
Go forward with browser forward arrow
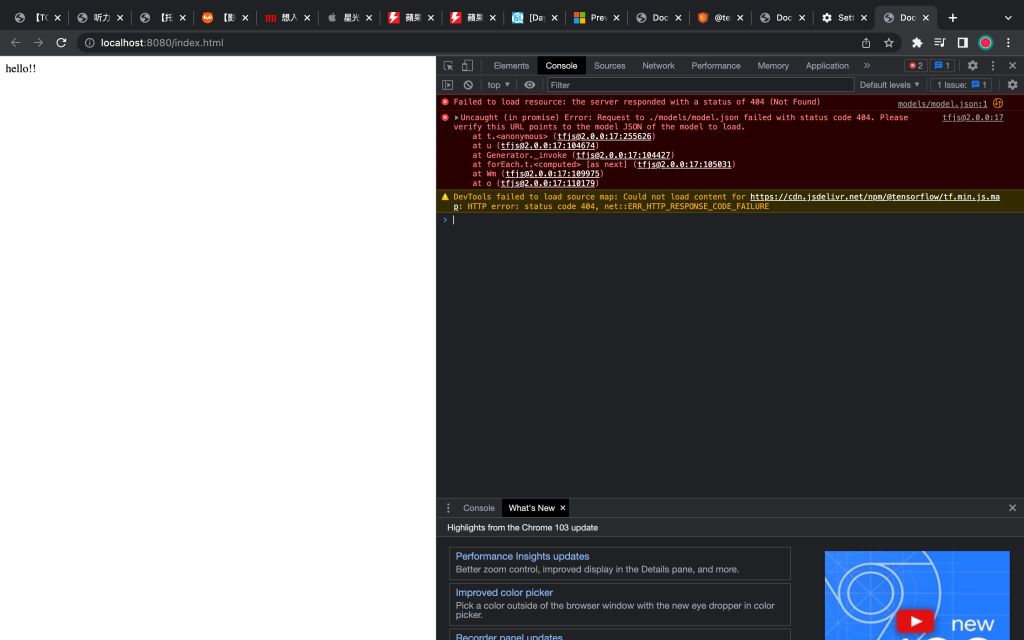[39, 42]
